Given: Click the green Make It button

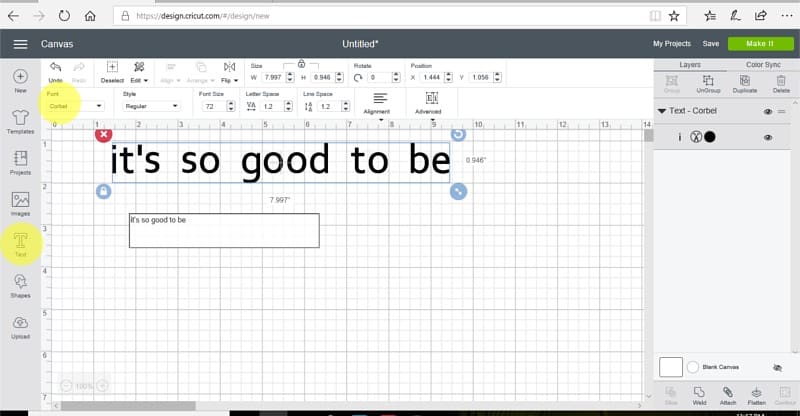Looking at the screenshot, I should coord(760,44).
